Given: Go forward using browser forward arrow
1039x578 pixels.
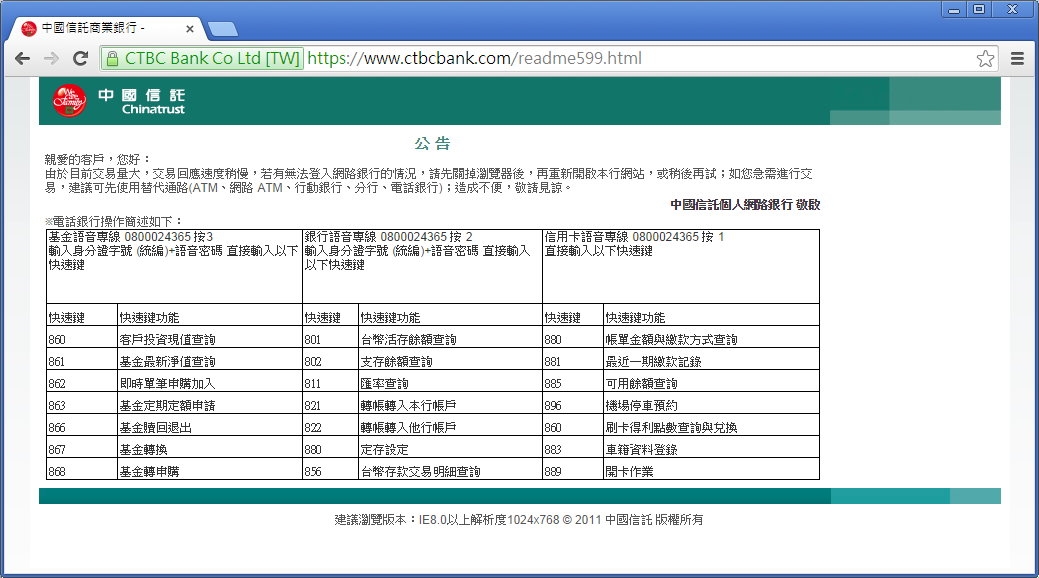Looking at the screenshot, I should tap(51, 58).
